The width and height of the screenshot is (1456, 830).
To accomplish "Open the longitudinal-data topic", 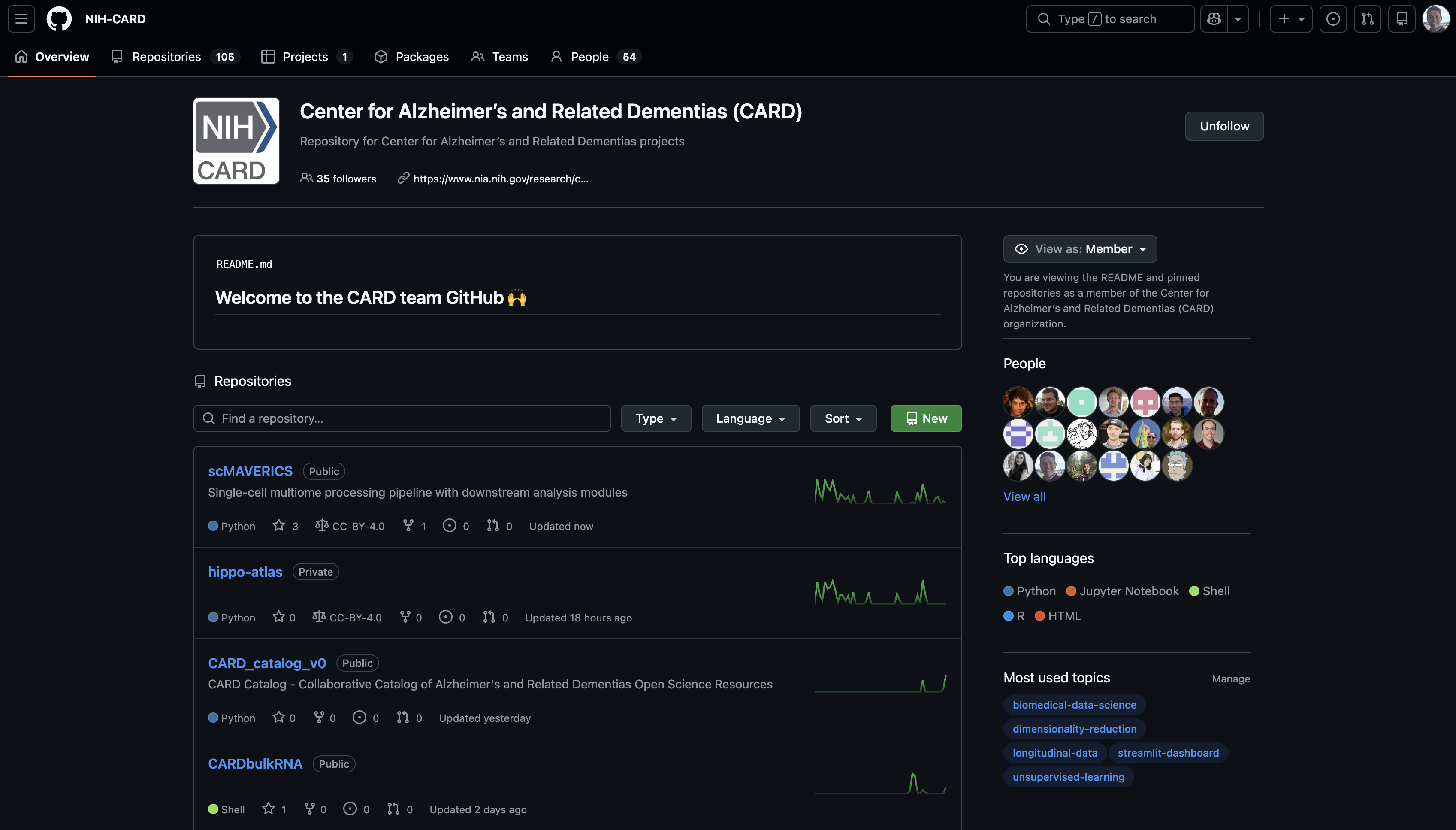I will coord(1054,752).
